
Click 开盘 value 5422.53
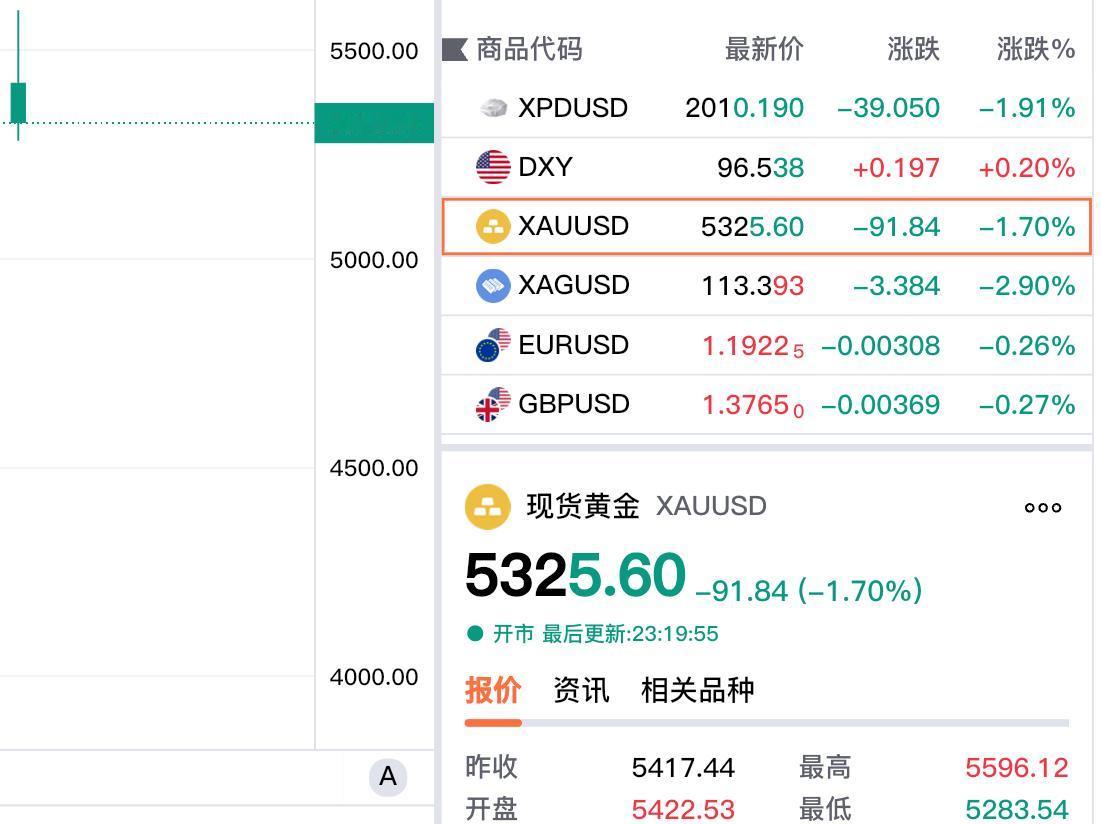[x=683, y=809]
